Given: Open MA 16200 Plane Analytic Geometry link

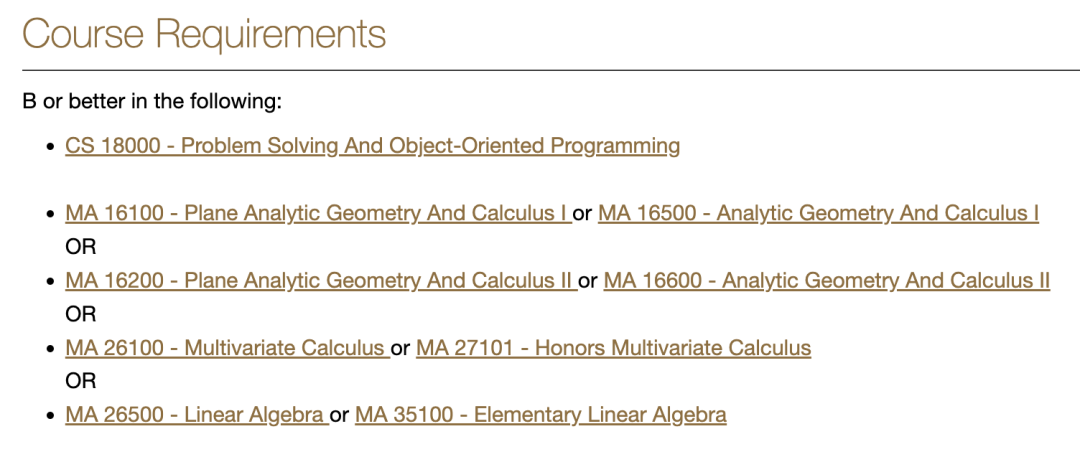Looking at the screenshot, I should click(x=321, y=281).
